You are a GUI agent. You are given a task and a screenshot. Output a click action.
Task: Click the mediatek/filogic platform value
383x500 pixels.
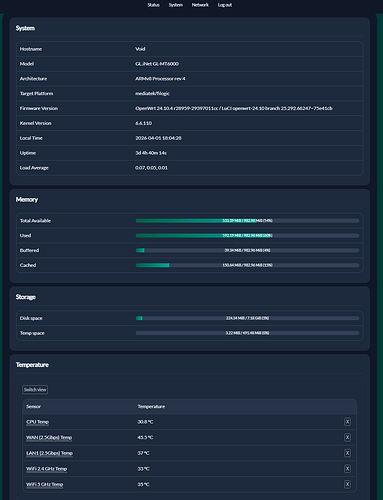pyautogui.click(x=152, y=93)
